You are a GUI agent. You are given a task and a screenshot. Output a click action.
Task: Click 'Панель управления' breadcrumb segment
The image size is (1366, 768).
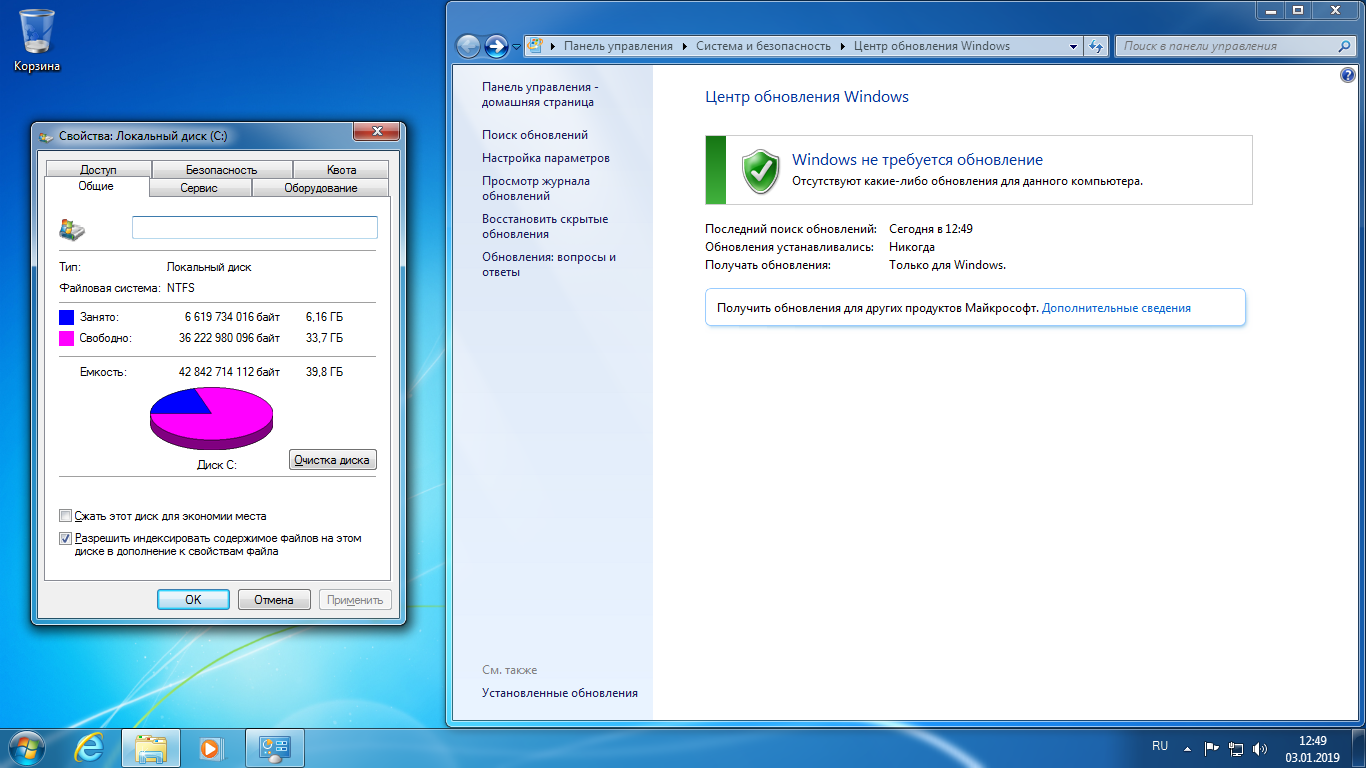tap(618, 46)
